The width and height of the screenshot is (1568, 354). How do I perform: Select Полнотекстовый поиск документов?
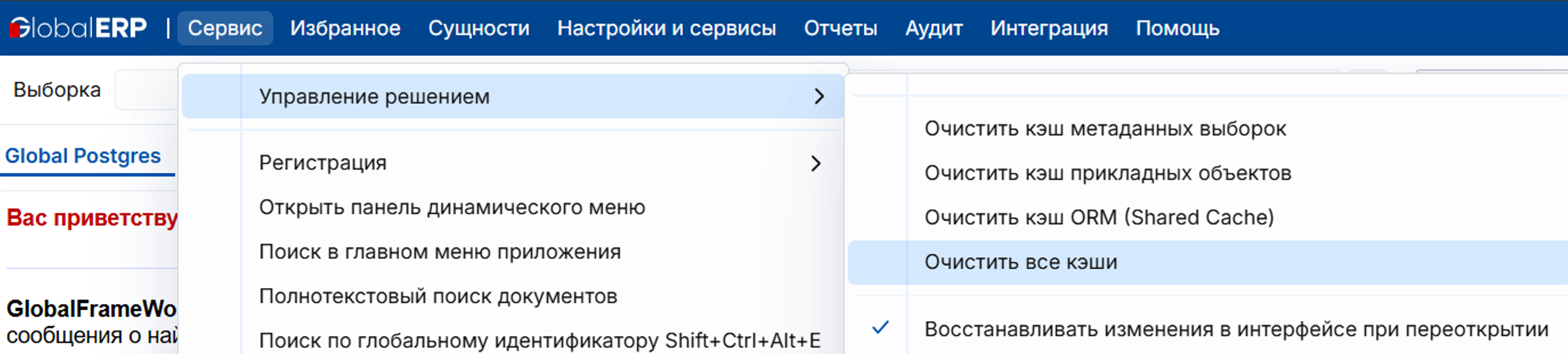[438, 296]
